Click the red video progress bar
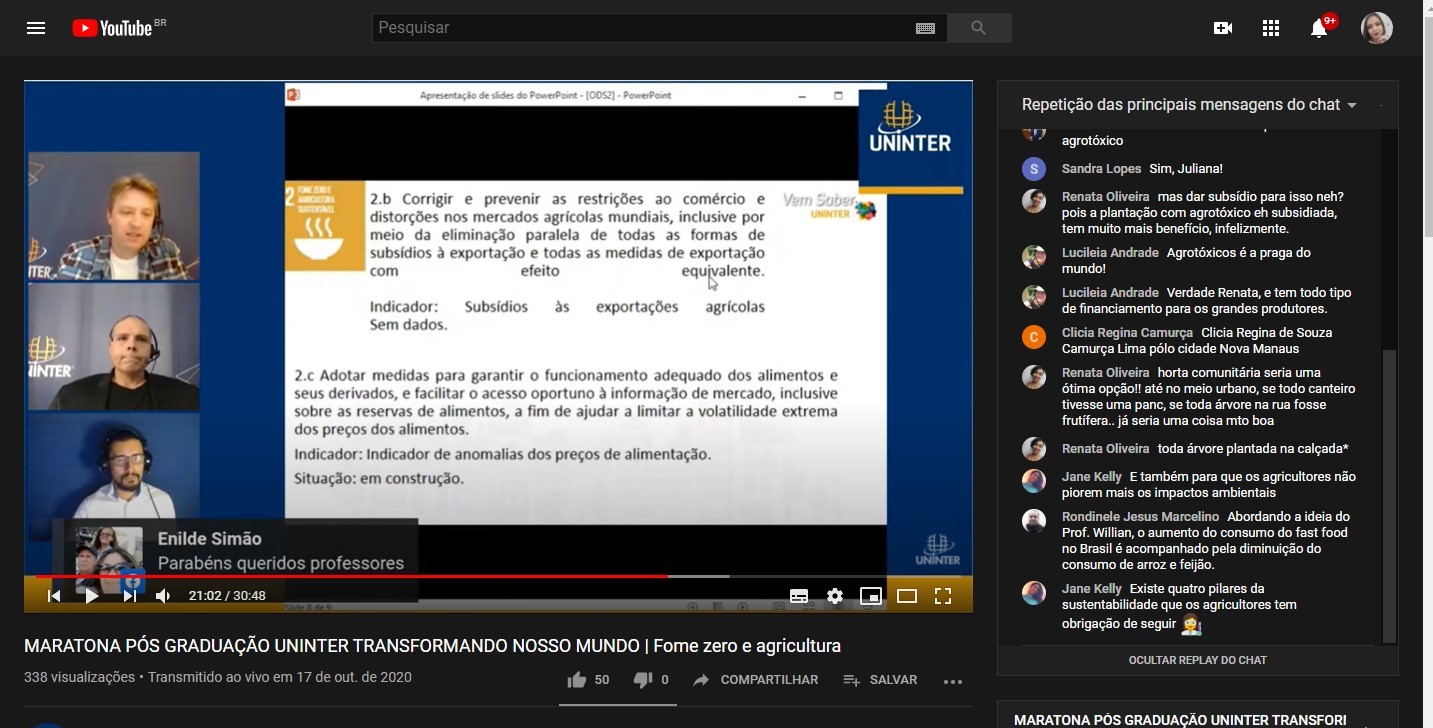 tap(400, 576)
